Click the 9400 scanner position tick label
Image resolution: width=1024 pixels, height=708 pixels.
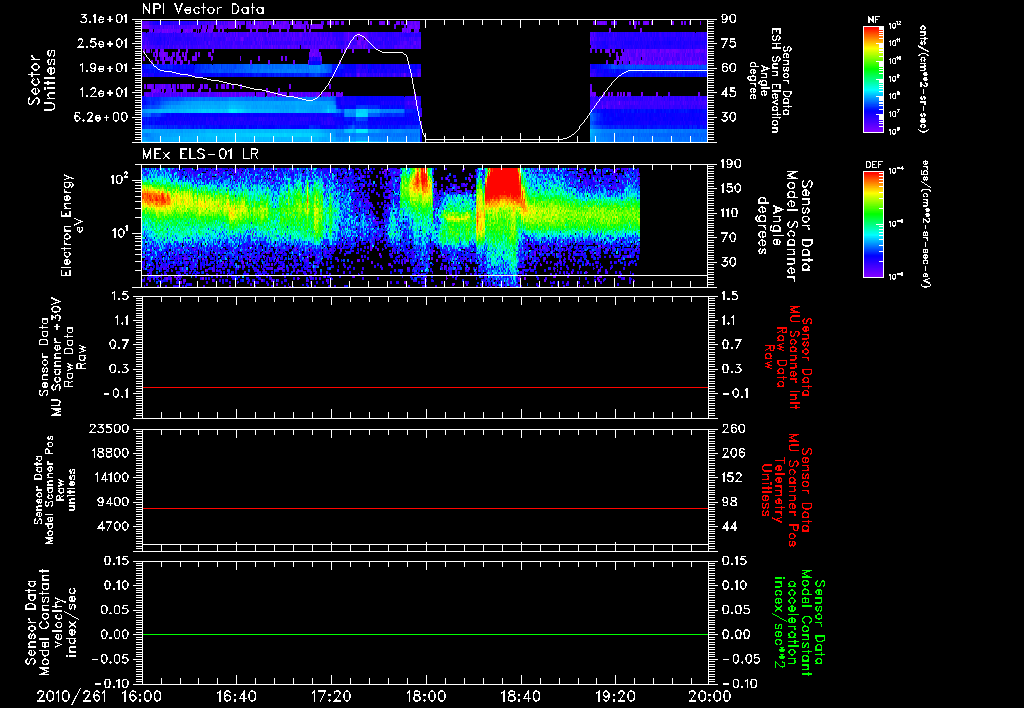[112, 502]
